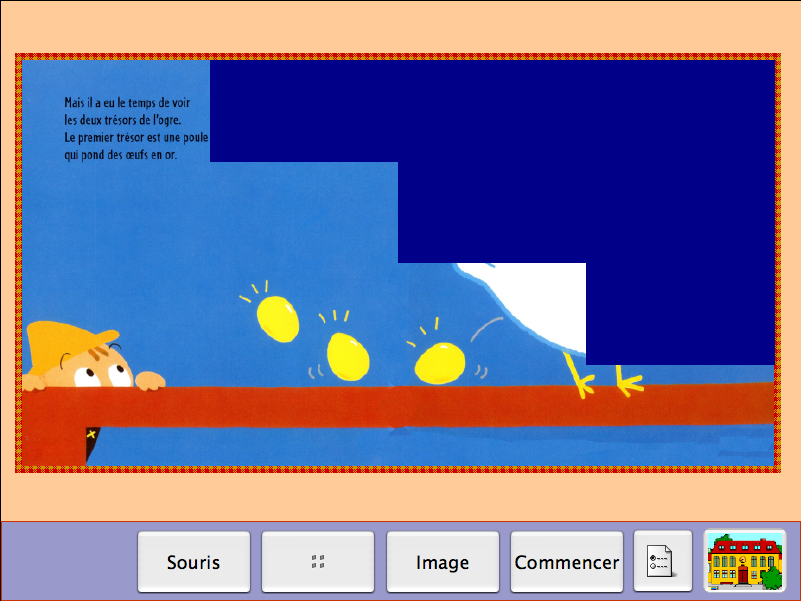The image size is (801, 601).
Task: Select the four-squares grid button
Action: pyautogui.click(x=318, y=562)
